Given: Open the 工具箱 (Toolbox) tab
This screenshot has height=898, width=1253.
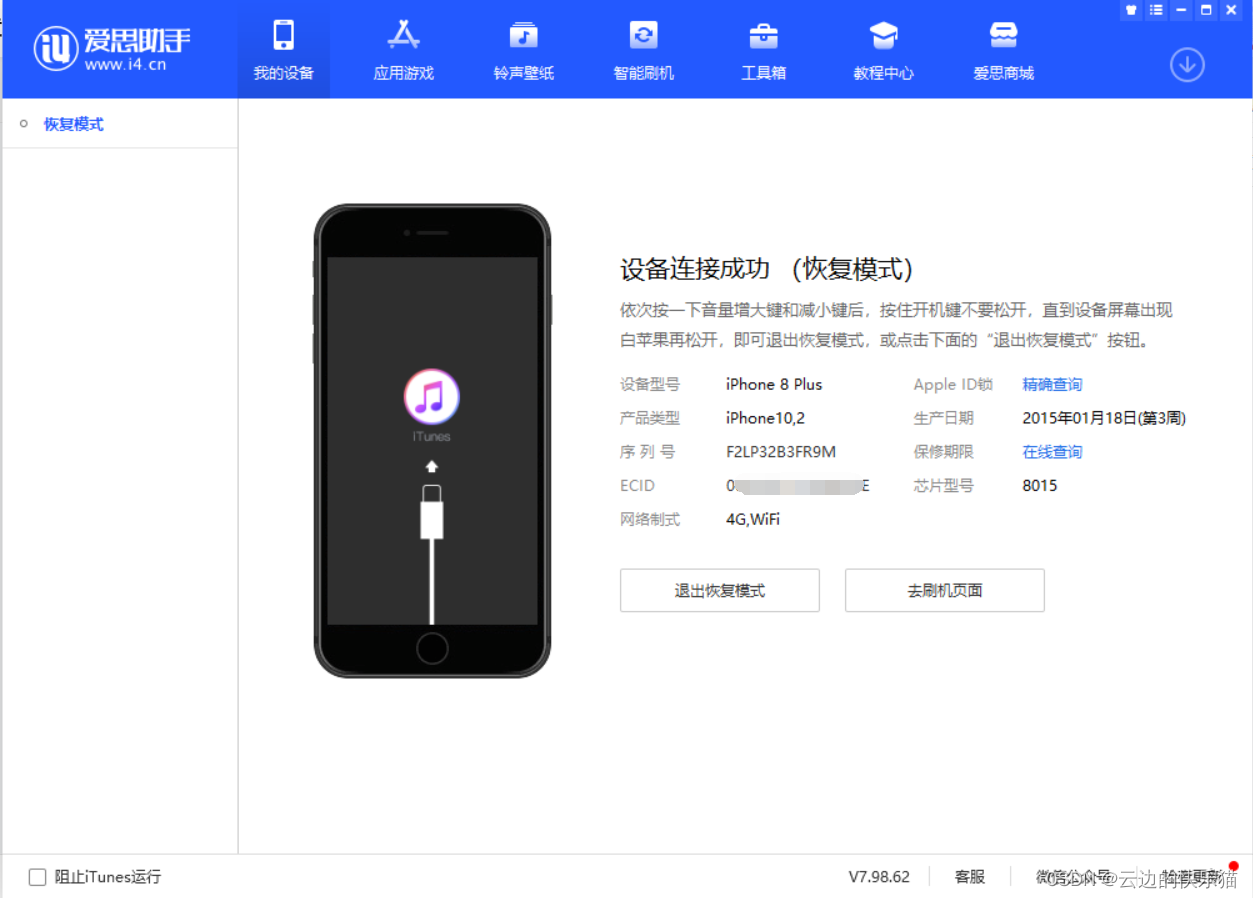Looking at the screenshot, I should pyautogui.click(x=764, y=49).
